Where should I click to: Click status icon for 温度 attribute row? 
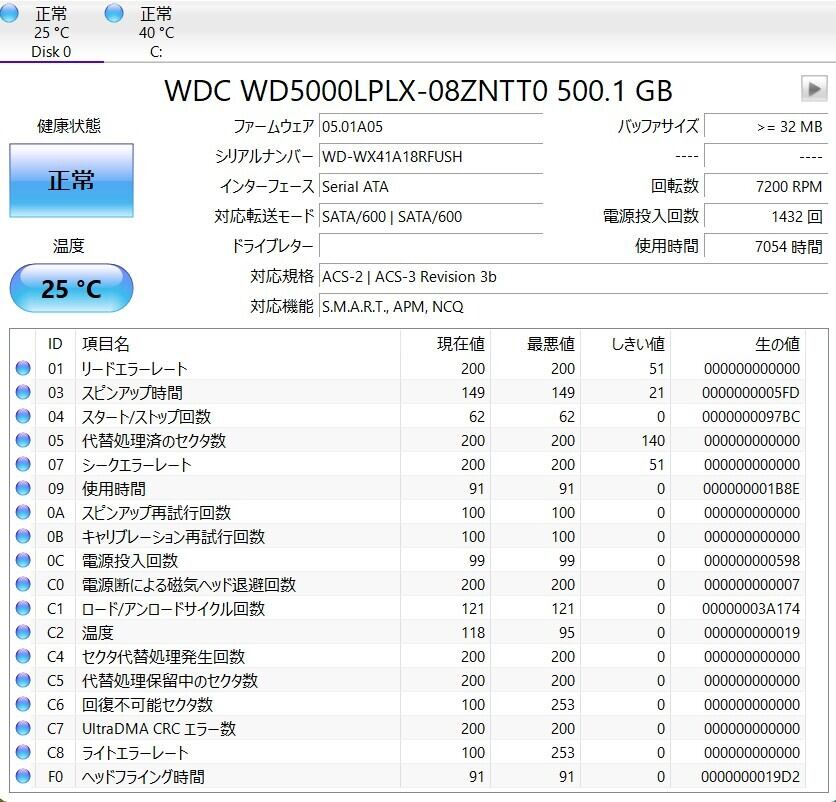click(23, 633)
